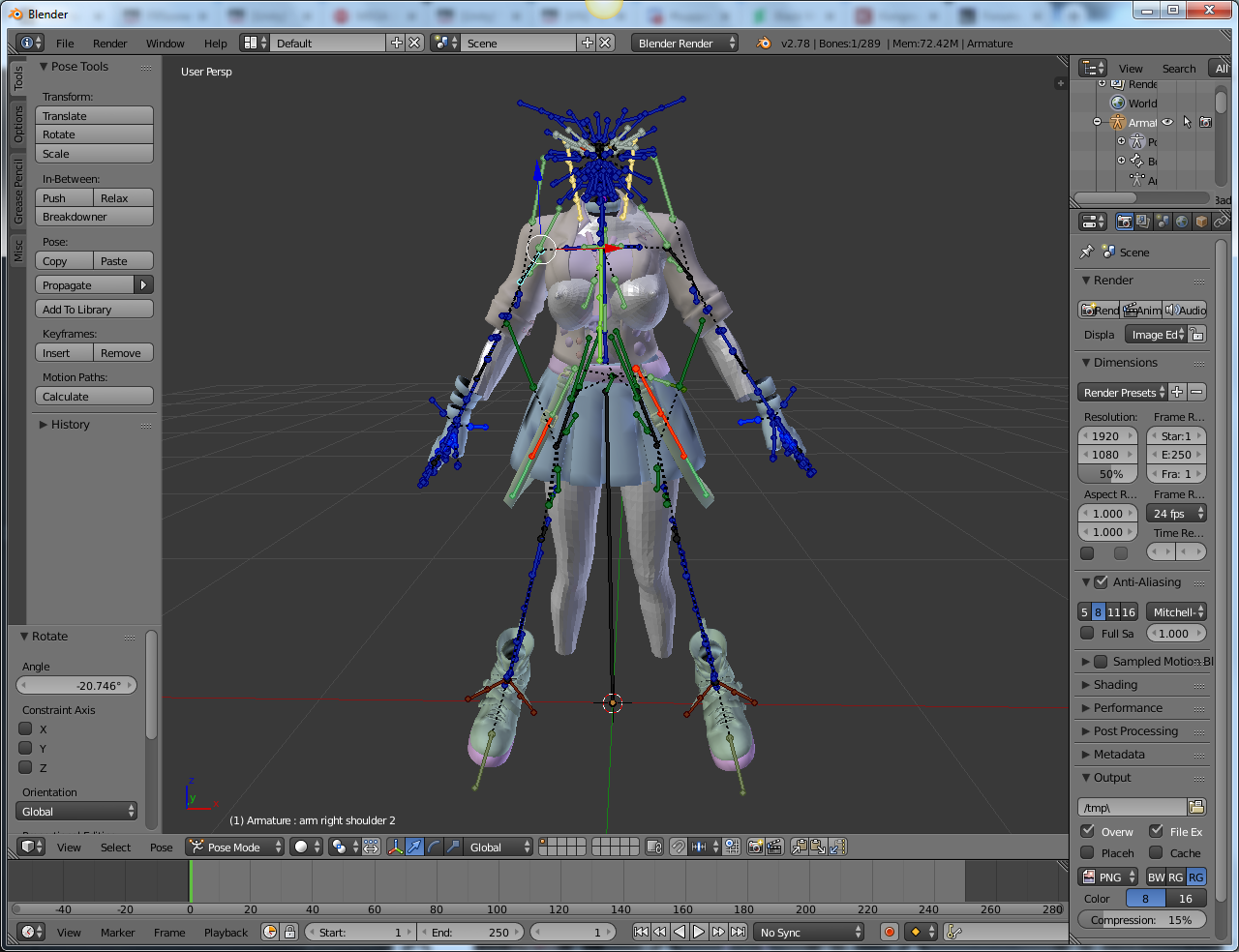The width and height of the screenshot is (1239, 952).
Task: Enable the X constraint axis checkbox
Action: pos(26,729)
